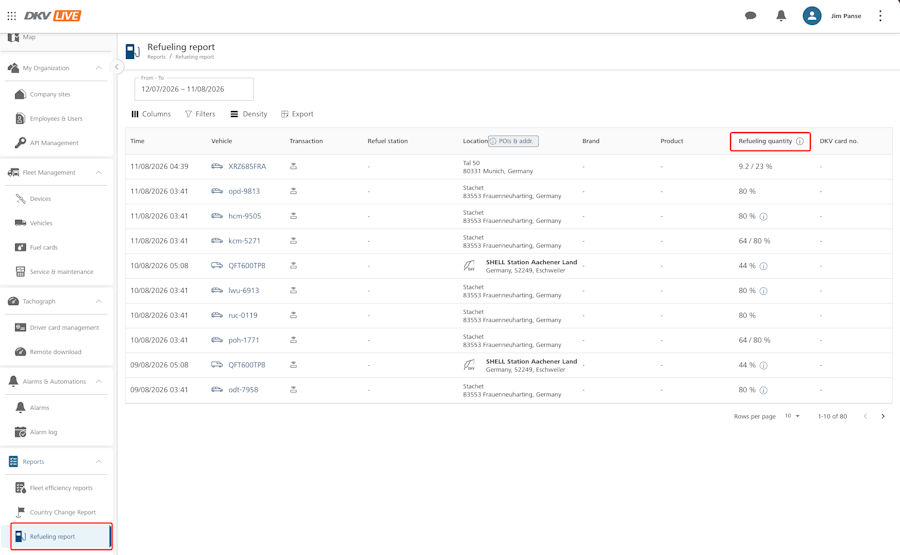The width and height of the screenshot is (900, 555).
Task: Select Refueling report in sidebar
Action: tap(61, 537)
